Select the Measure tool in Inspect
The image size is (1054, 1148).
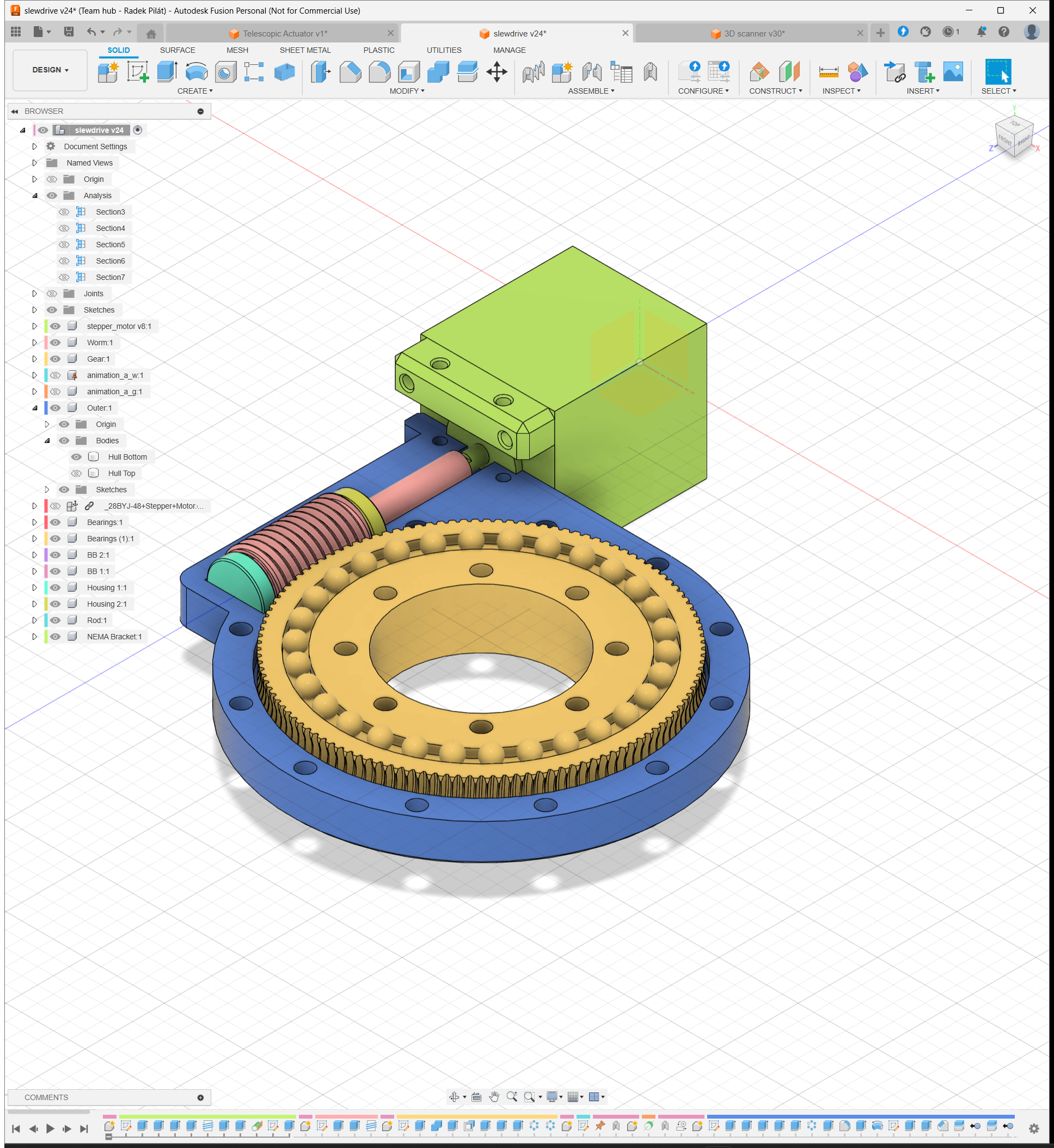pyautogui.click(x=828, y=72)
